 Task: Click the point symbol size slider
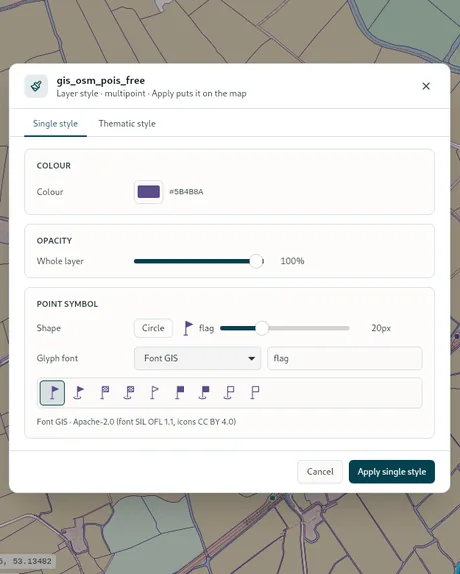pos(285,328)
